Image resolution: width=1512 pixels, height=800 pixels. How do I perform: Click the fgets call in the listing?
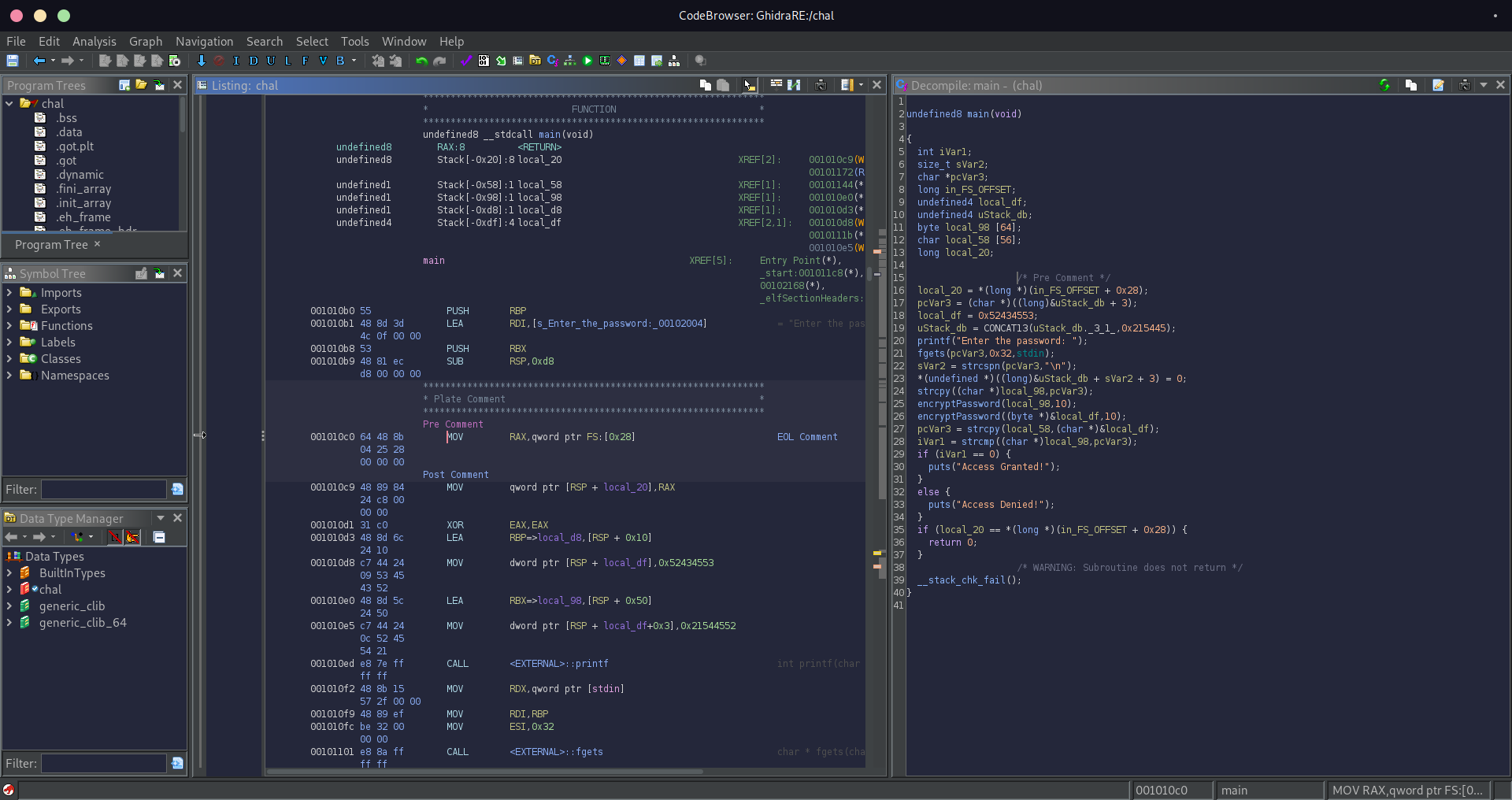tap(556, 752)
